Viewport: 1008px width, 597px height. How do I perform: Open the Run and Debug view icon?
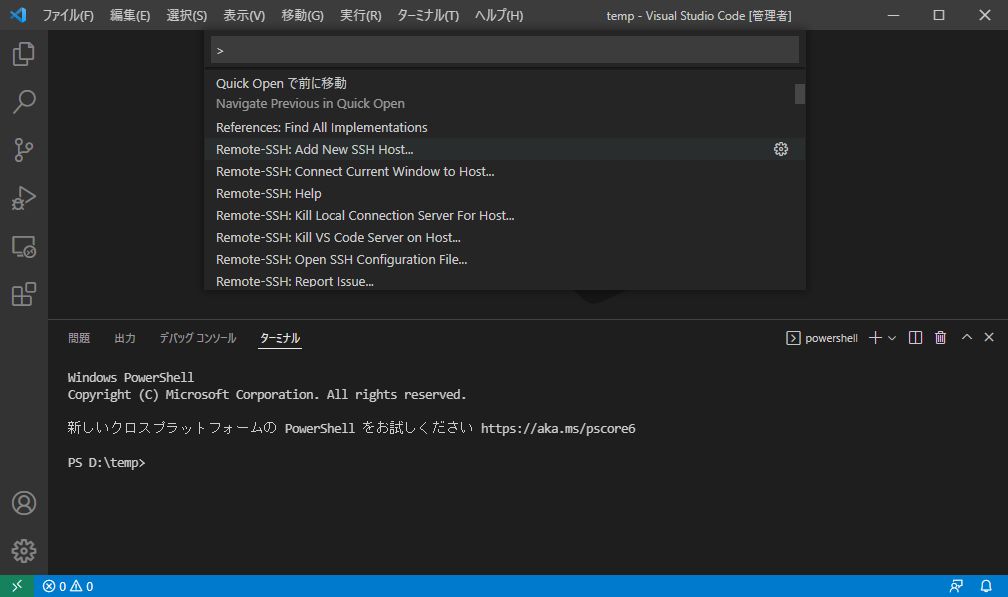point(23,198)
